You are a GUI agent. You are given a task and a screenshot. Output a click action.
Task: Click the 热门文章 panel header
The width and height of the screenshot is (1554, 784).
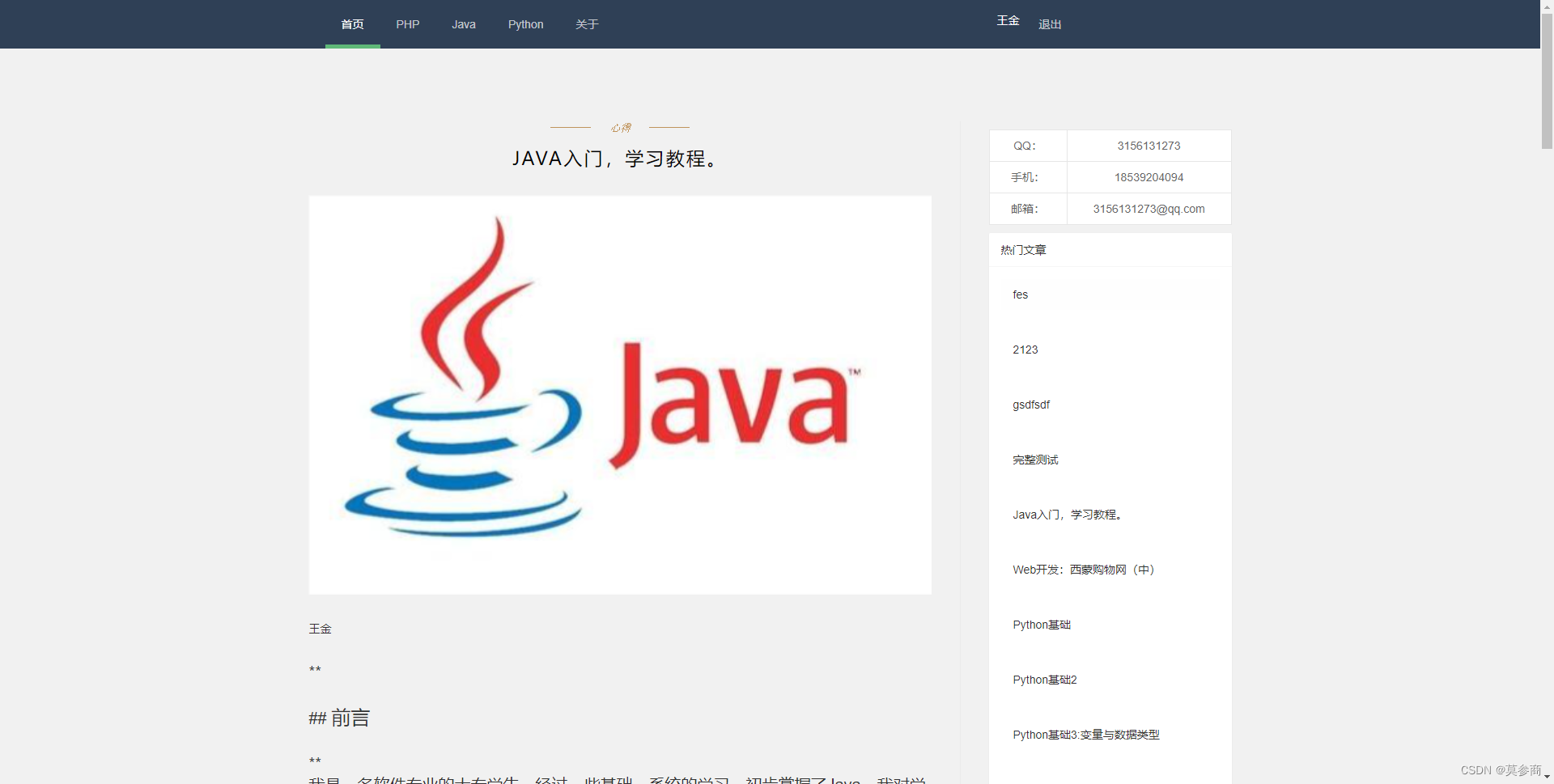coord(1022,250)
